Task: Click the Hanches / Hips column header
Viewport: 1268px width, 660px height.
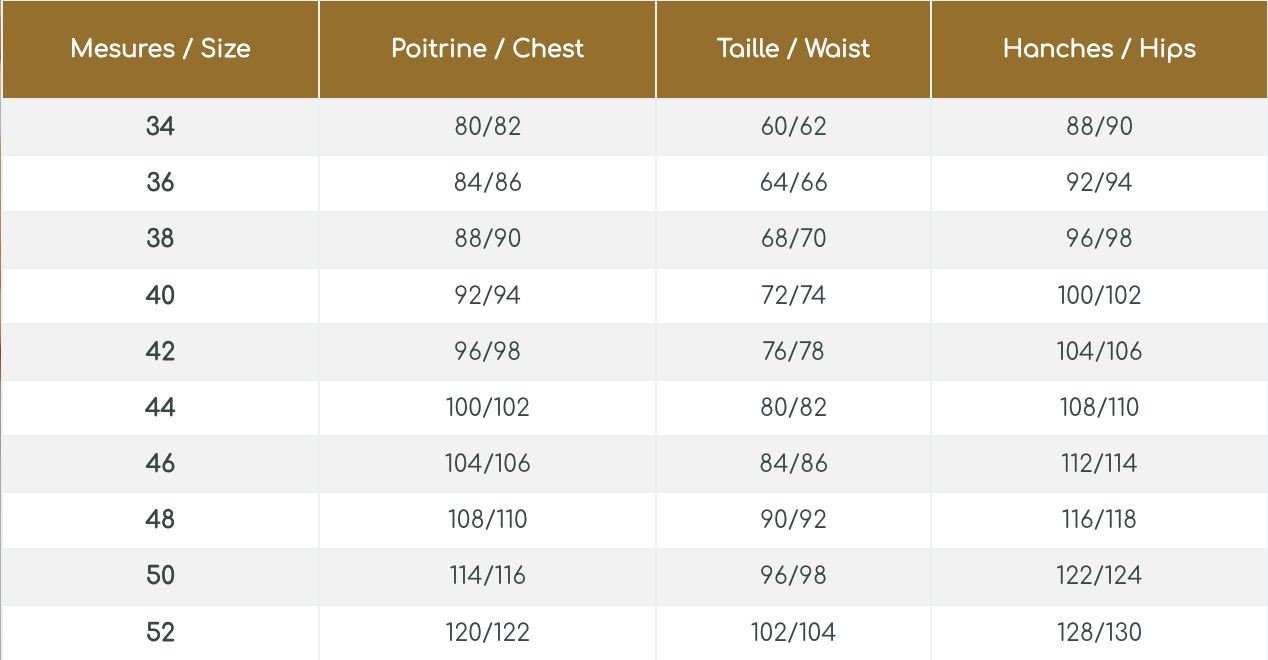Action: tap(1099, 49)
